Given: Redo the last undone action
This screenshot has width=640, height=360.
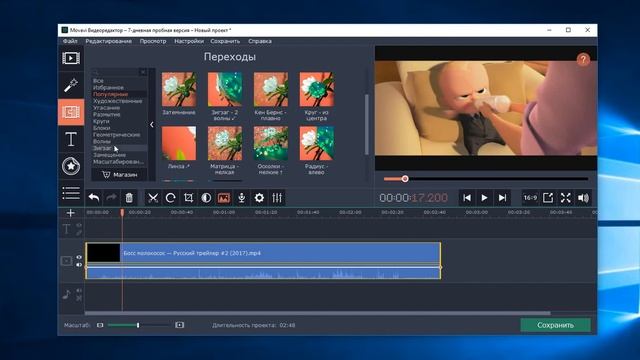Looking at the screenshot, I should [111, 198].
